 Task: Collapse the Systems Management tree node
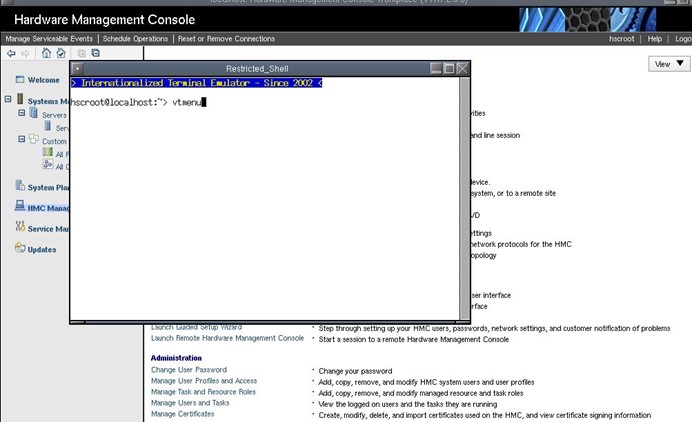pyautogui.click(x=8, y=99)
